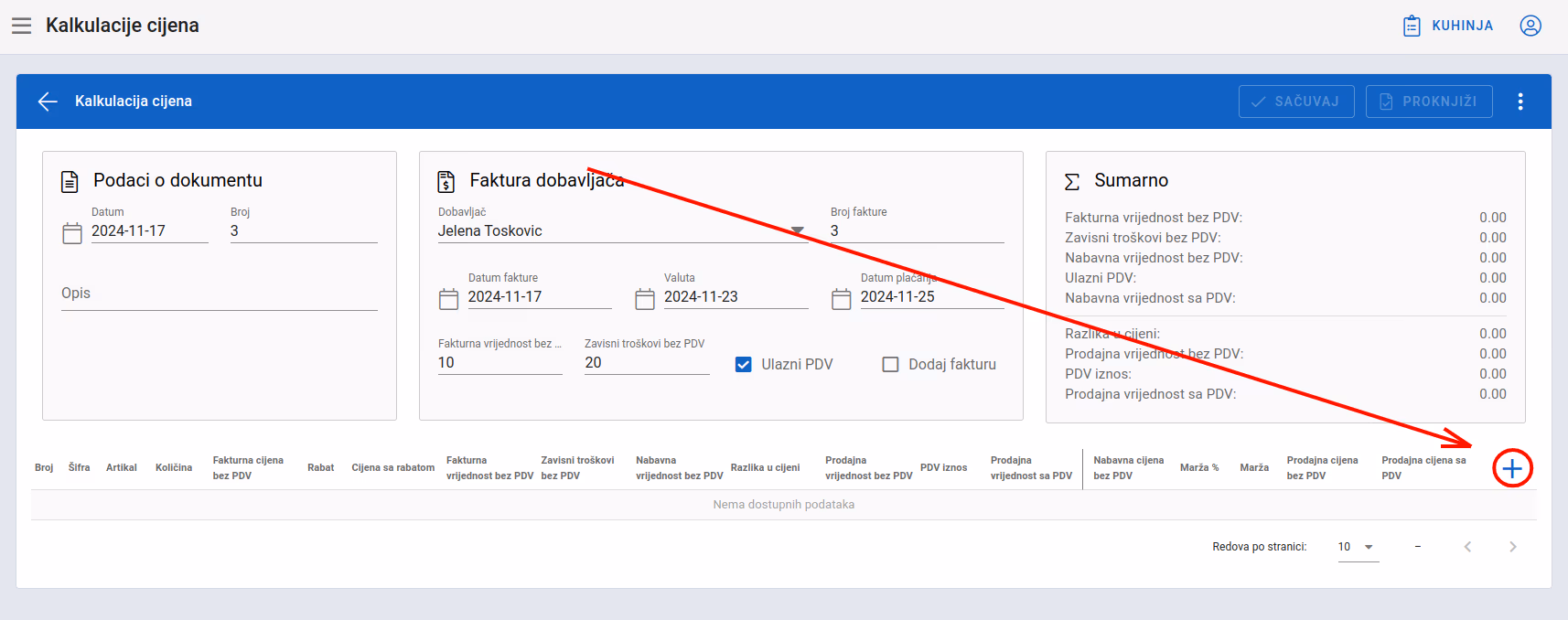Click into the Opis field
Screen dimensions: 1568x620
click(x=220, y=294)
